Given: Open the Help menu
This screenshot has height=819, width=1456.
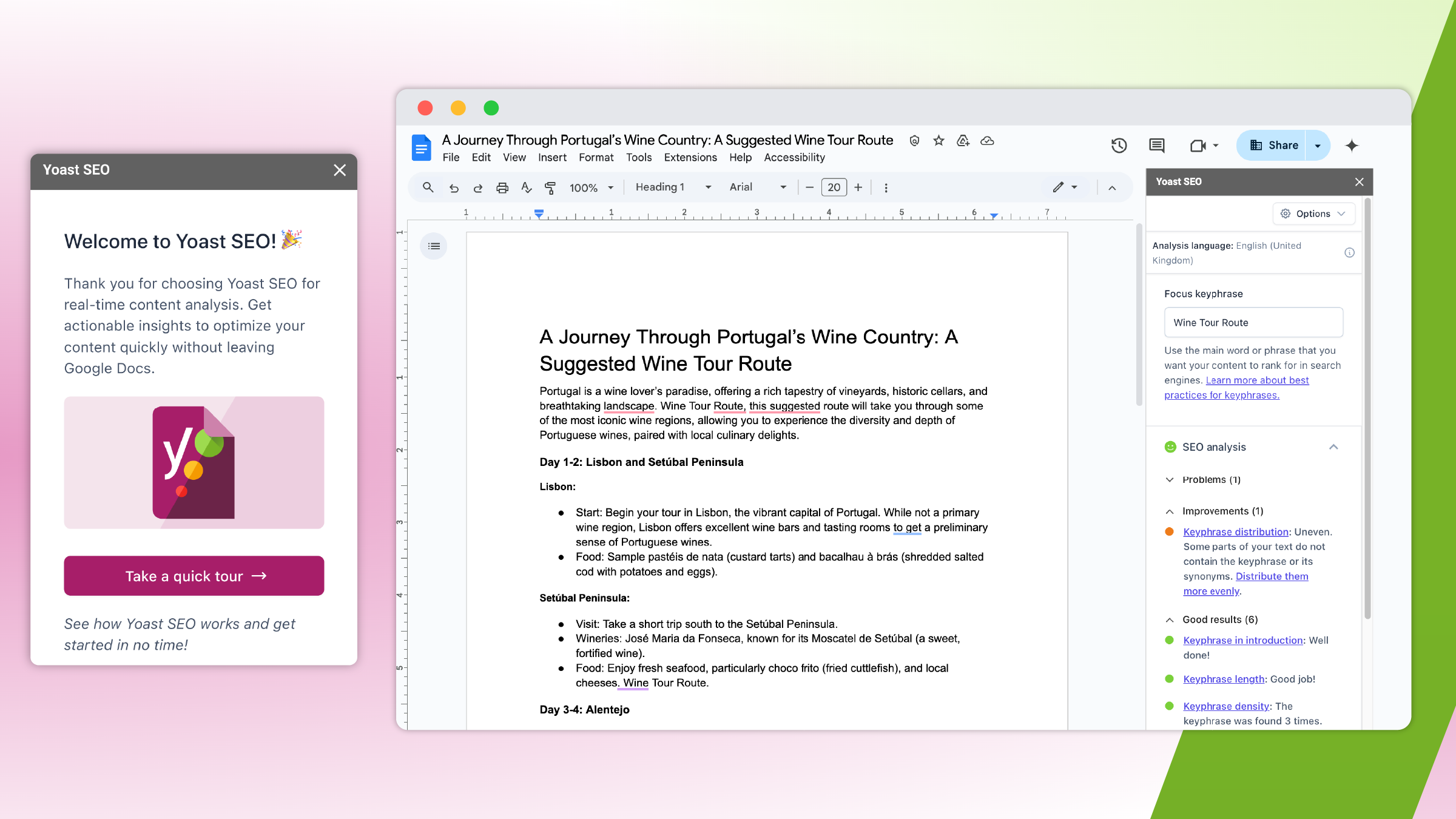Looking at the screenshot, I should (740, 158).
